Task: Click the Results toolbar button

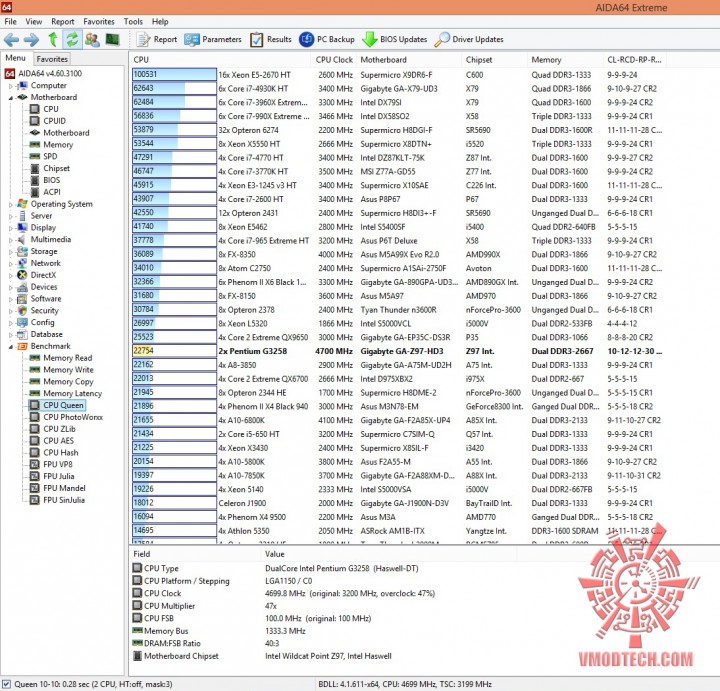Action: point(270,39)
